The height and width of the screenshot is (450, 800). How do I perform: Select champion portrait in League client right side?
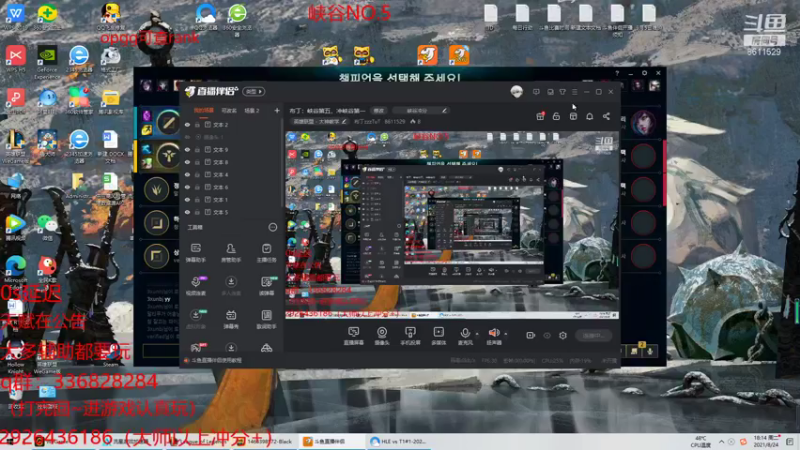pyautogui.click(x=643, y=123)
